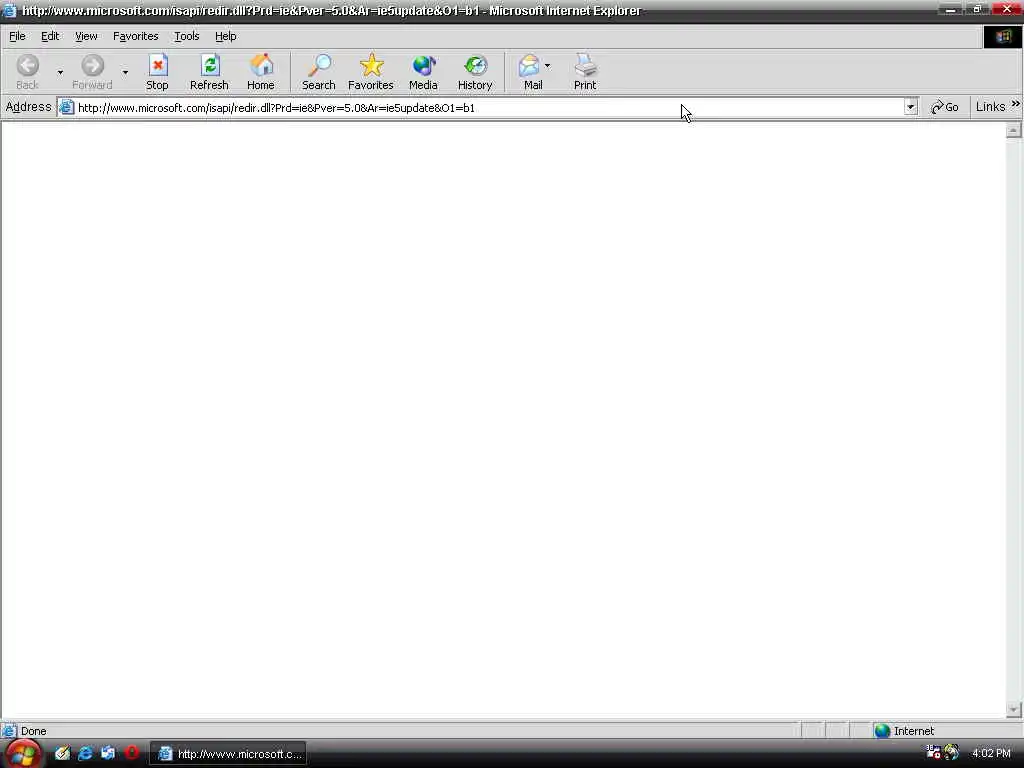Open the Favorites pane from toolbar
1024x768 pixels.
[371, 72]
